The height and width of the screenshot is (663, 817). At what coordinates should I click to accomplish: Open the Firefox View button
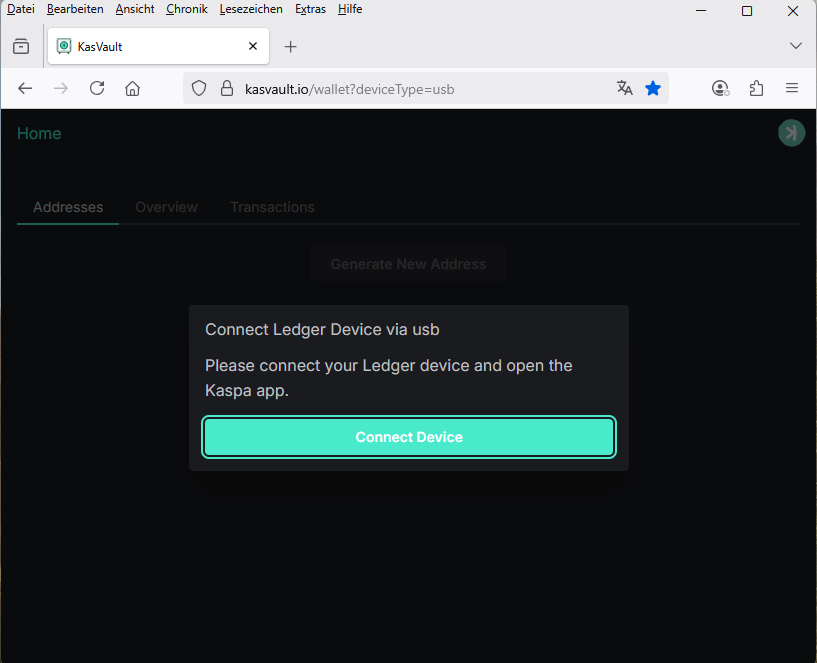(x=21, y=46)
